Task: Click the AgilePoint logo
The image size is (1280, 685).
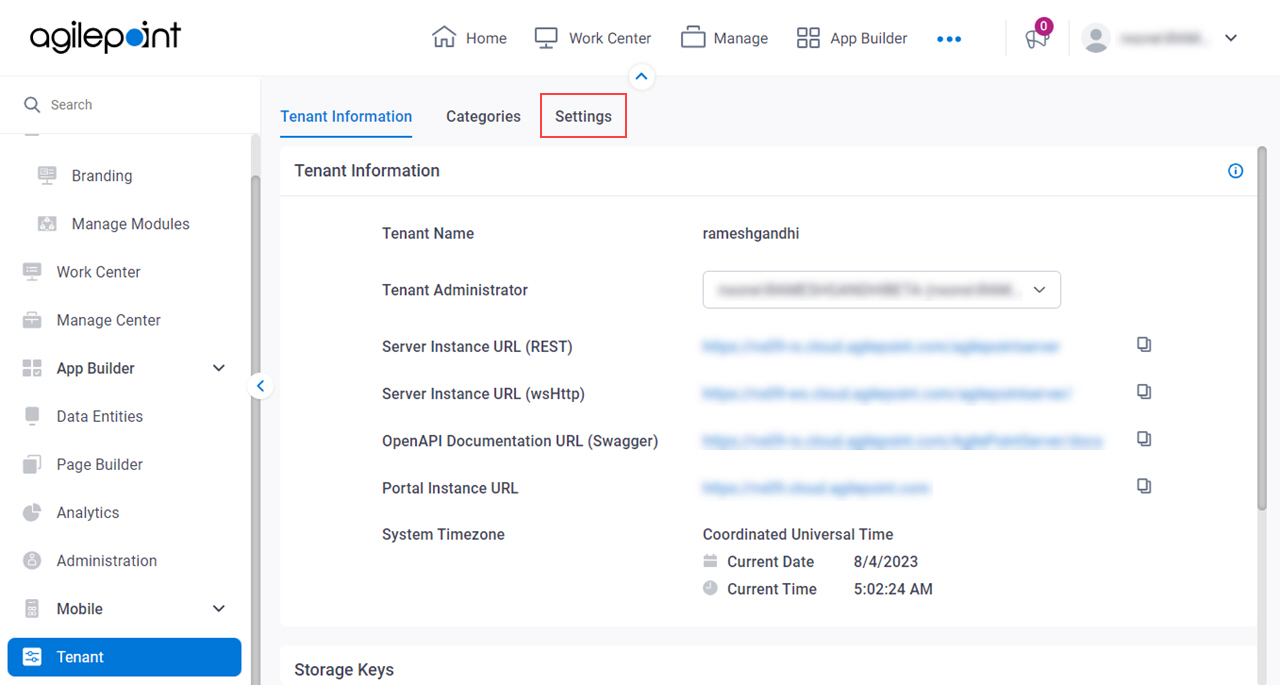Action: tap(106, 38)
